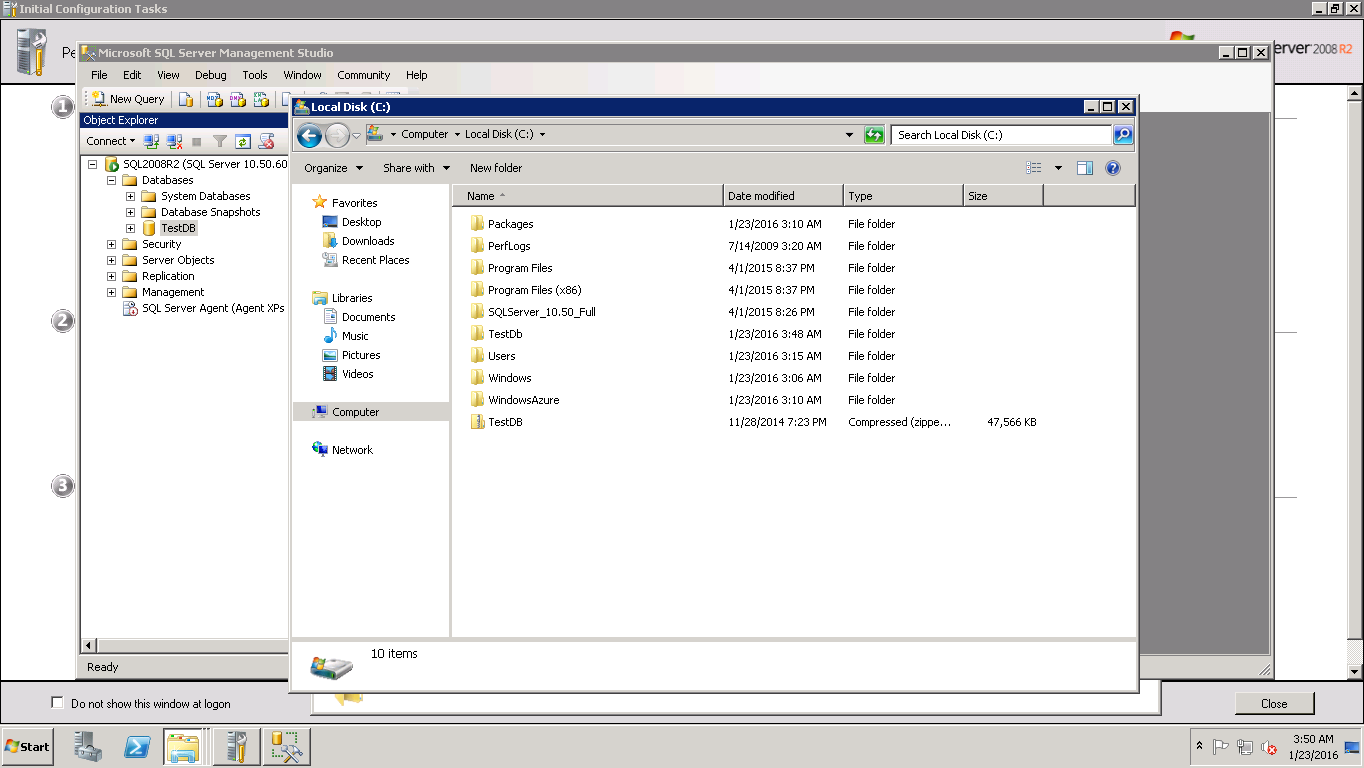Select Database Snapshots tree item

(201, 212)
